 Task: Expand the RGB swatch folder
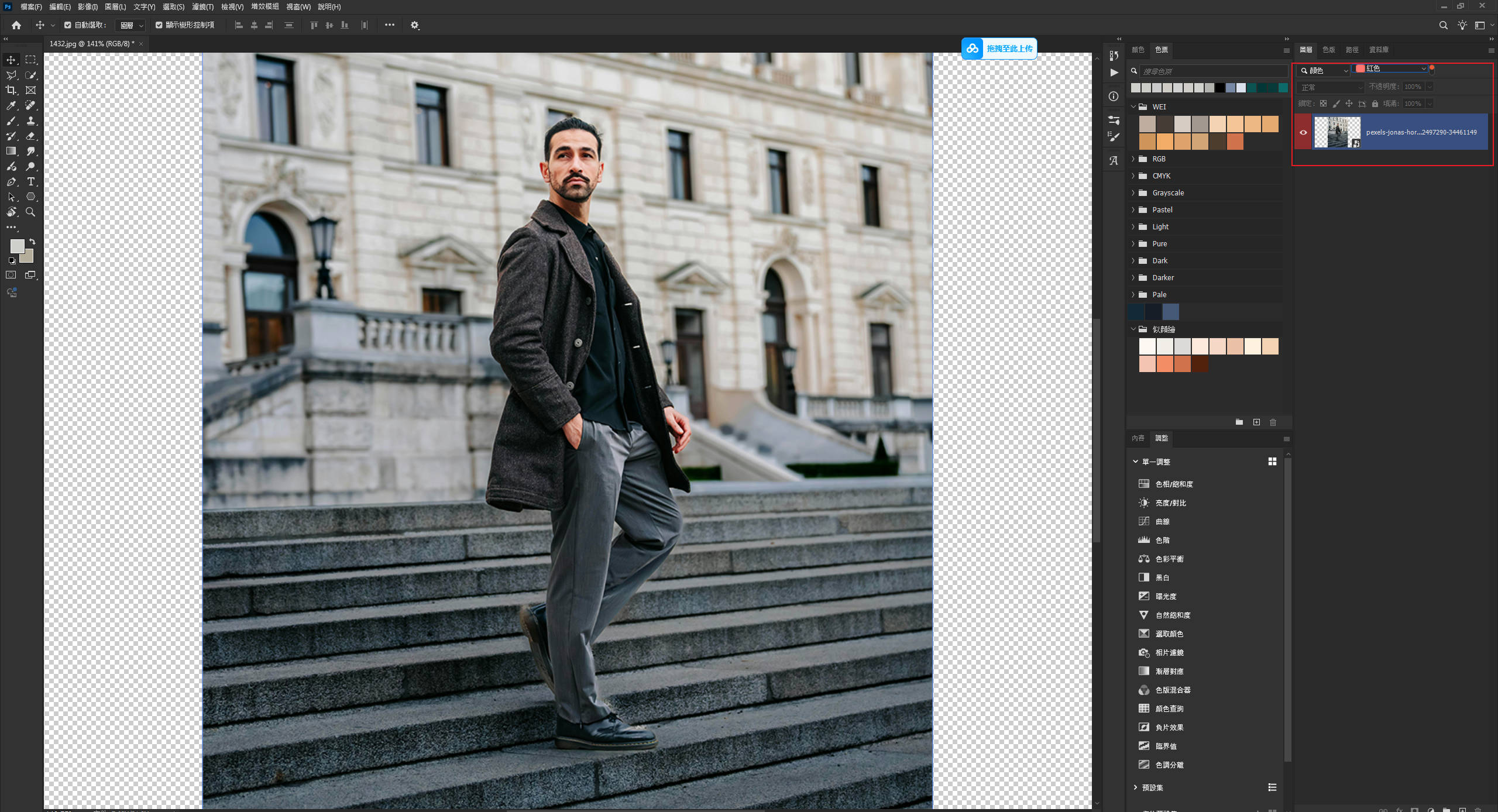pyautogui.click(x=1133, y=159)
